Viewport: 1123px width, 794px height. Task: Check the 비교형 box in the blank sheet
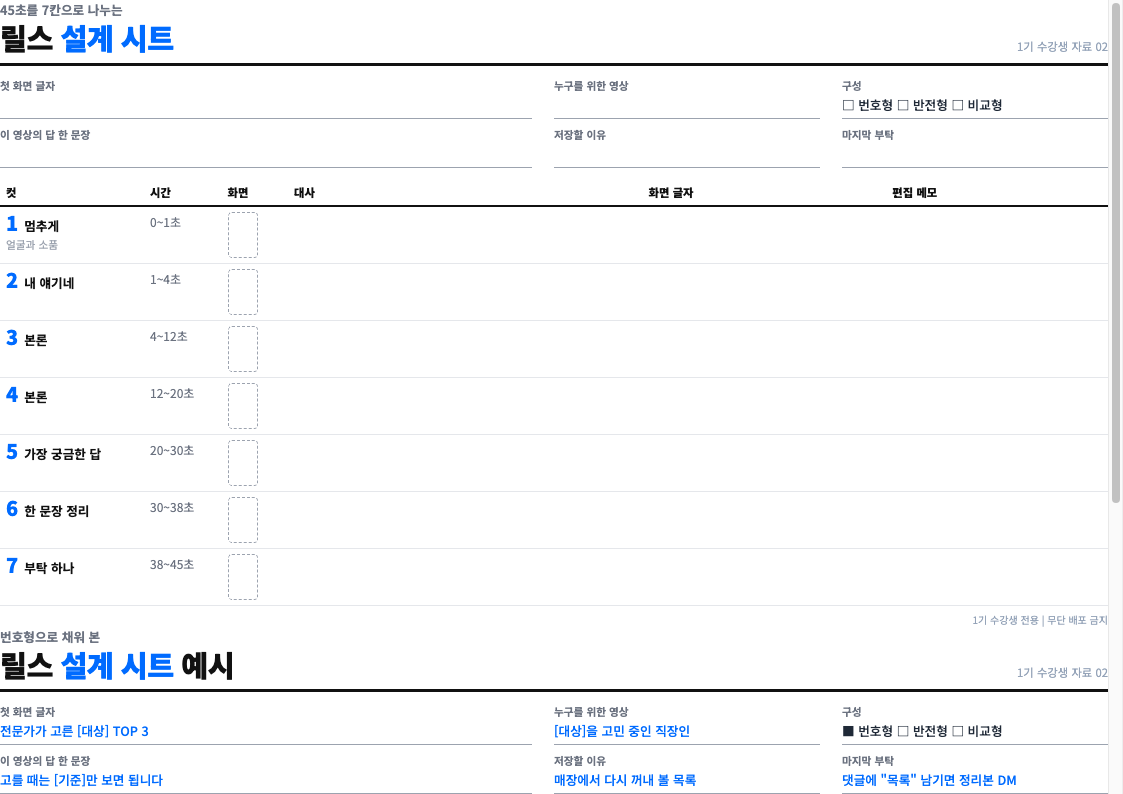coord(958,105)
